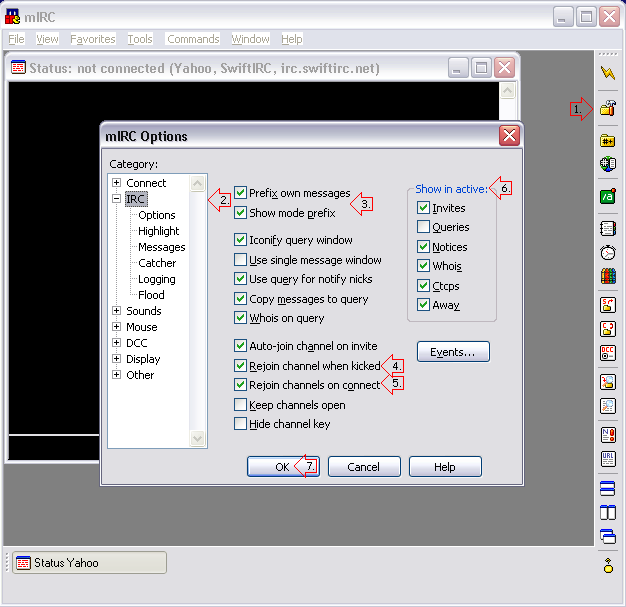
Task: Toggle Notices under Show in active
Action: coord(423,247)
